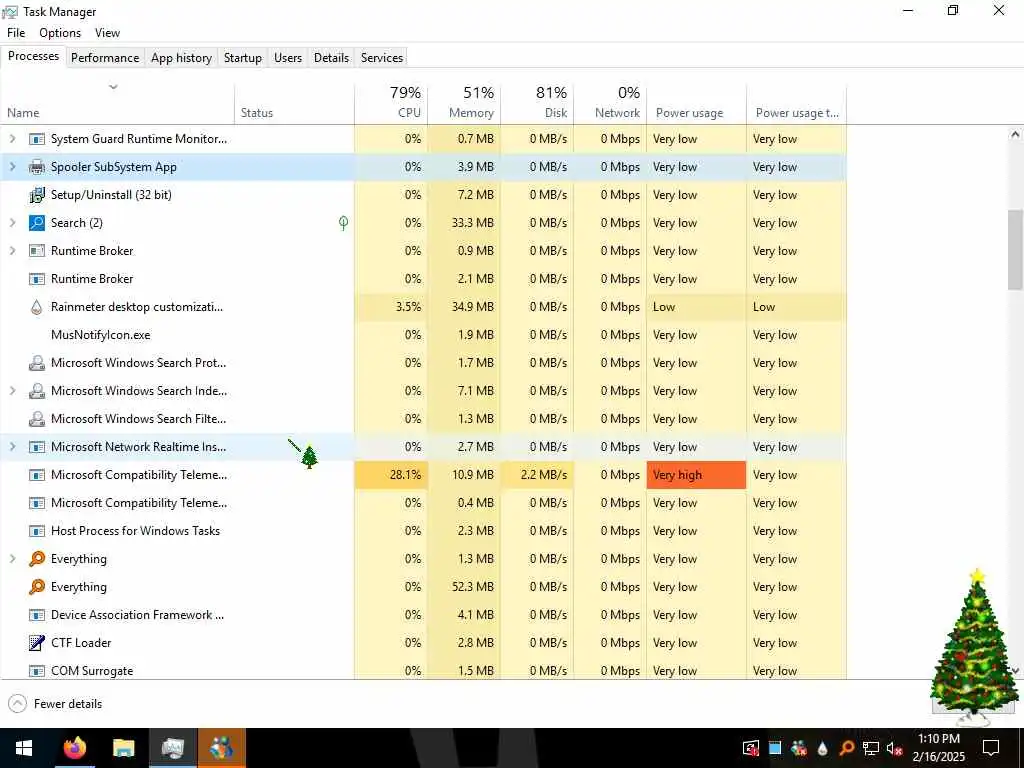
Task: Click the scrollbar up arrow
Action: pyautogui.click(x=1015, y=135)
